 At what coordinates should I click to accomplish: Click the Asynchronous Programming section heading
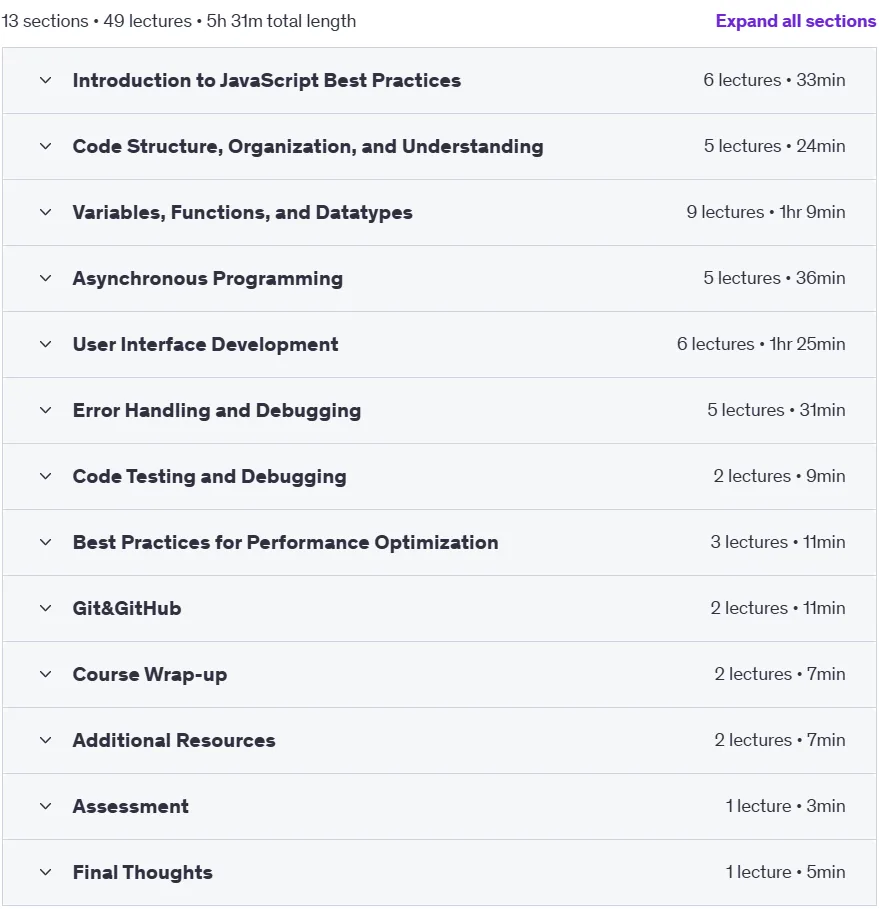208,279
